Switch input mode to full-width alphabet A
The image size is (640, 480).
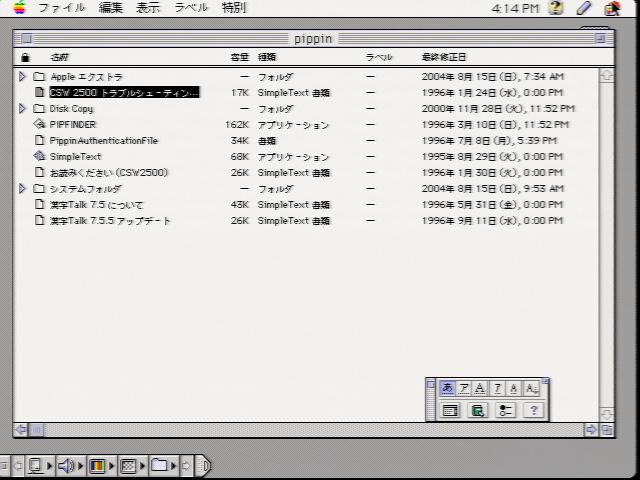pyautogui.click(x=480, y=388)
